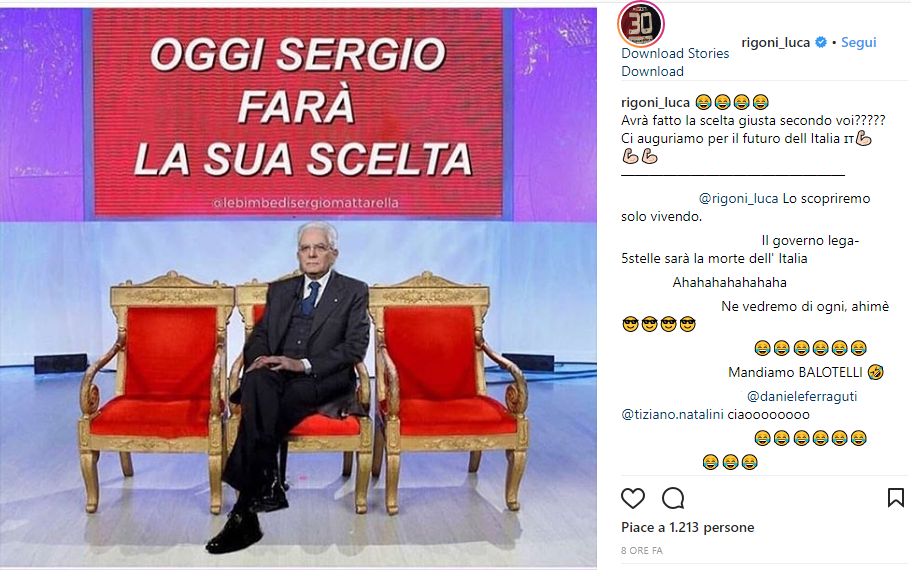The image size is (914, 570).
Task: Open the rigoni_luca profile picture
Action: (x=641, y=24)
